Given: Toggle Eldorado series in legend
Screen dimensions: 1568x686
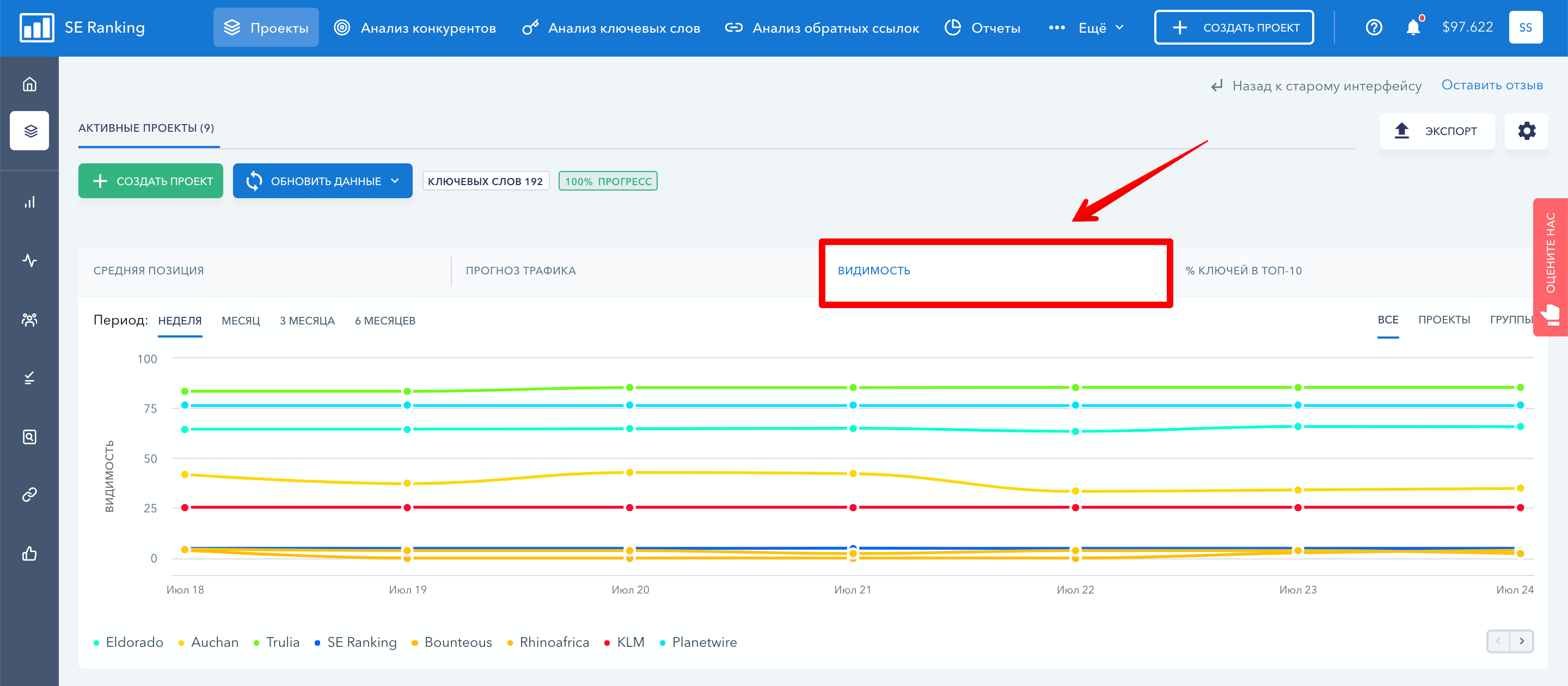Looking at the screenshot, I should coord(128,642).
